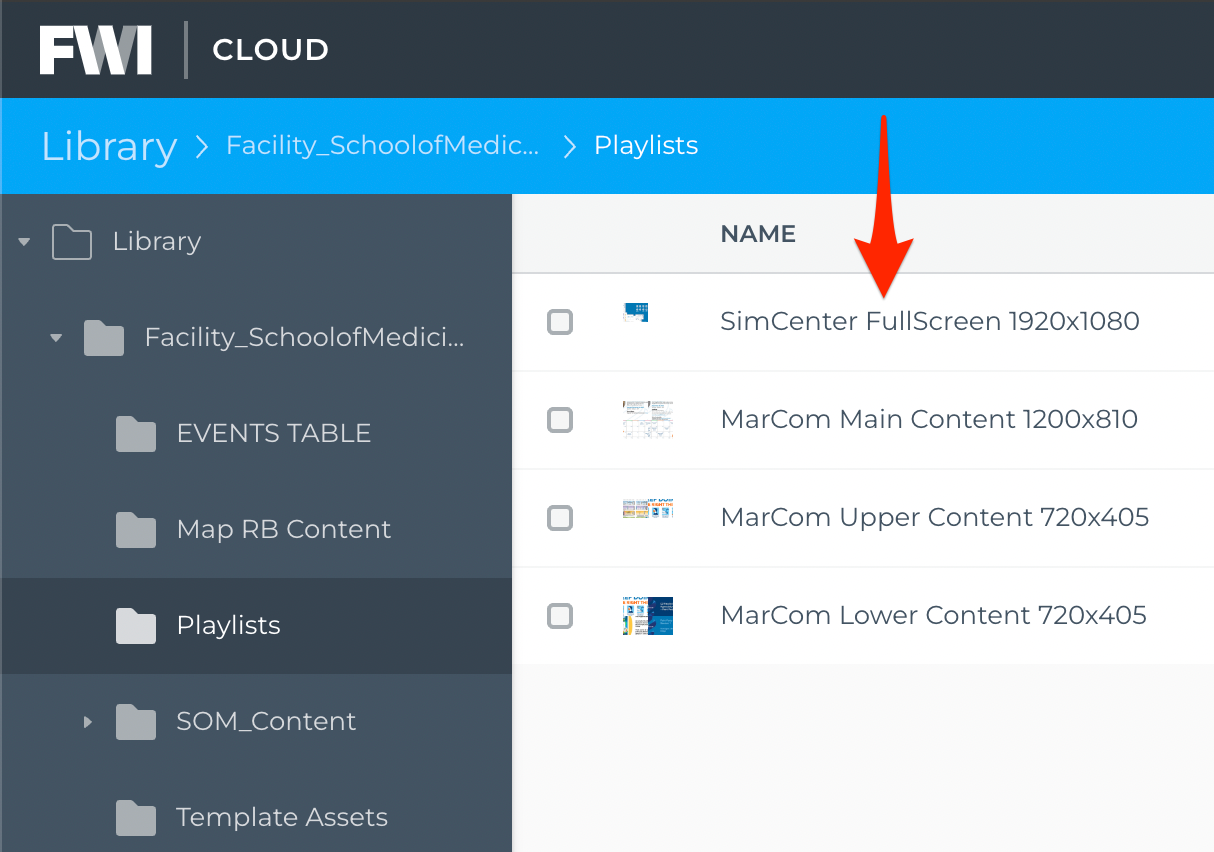Click the FWI Cloud logo
Image resolution: width=1214 pixels, height=852 pixels.
pyautogui.click(x=184, y=49)
